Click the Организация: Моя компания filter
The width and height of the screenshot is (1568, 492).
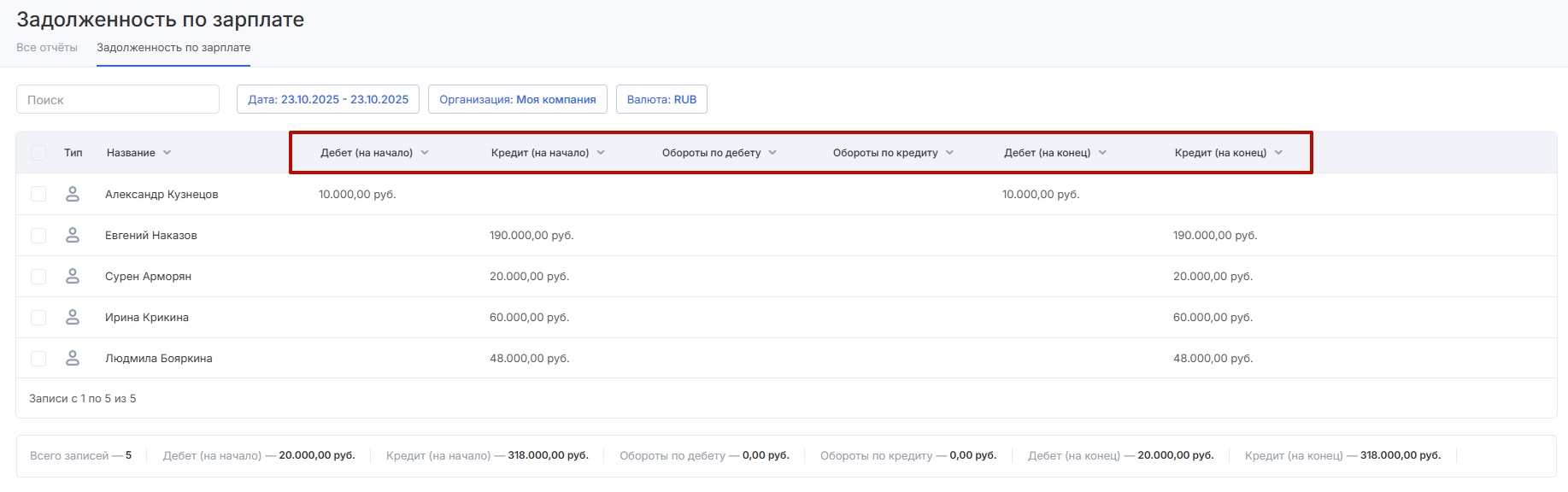click(x=517, y=99)
